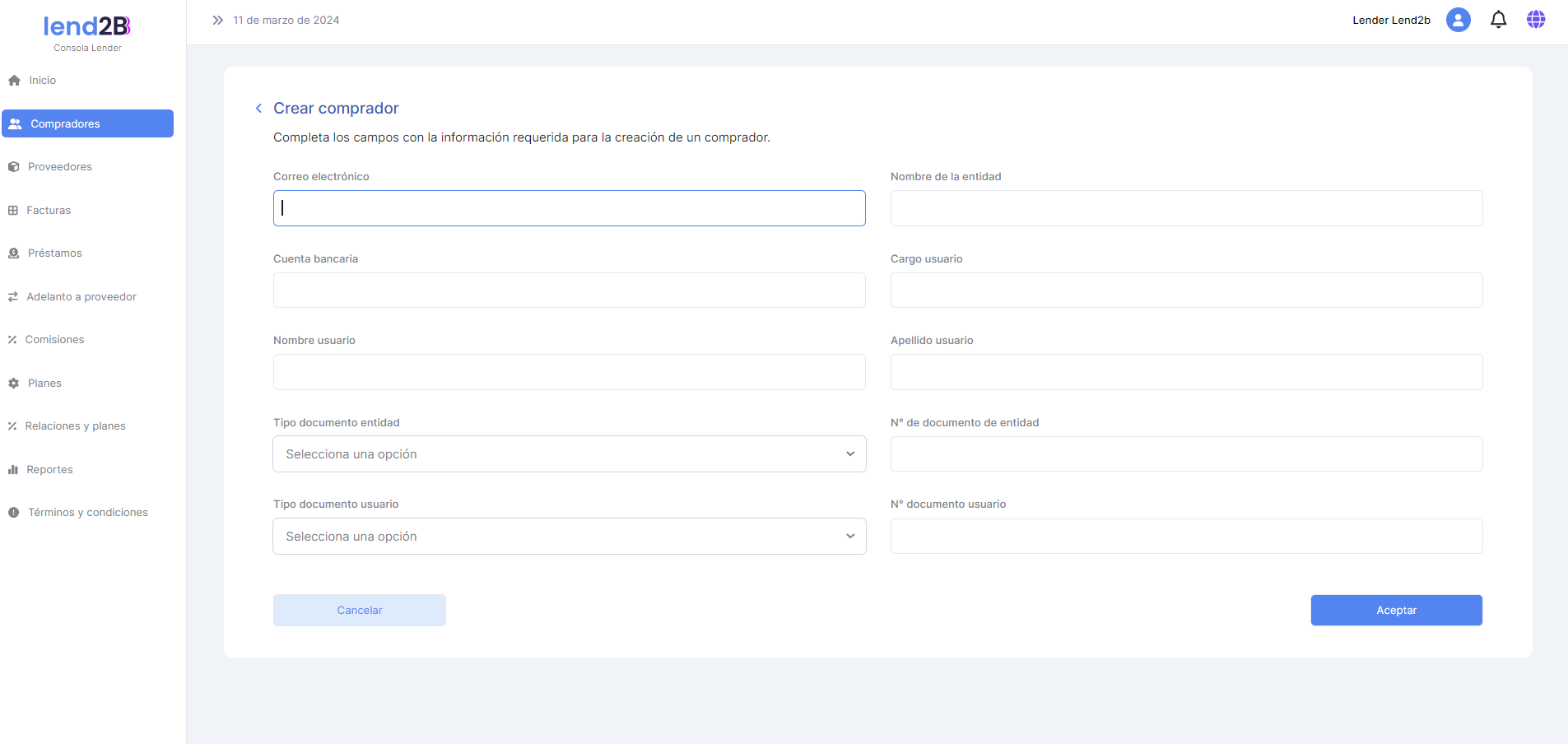Image resolution: width=1568 pixels, height=744 pixels.
Task: Go to Facturas in the sidebar
Action: pyautogui.click(x=49, y=211)
